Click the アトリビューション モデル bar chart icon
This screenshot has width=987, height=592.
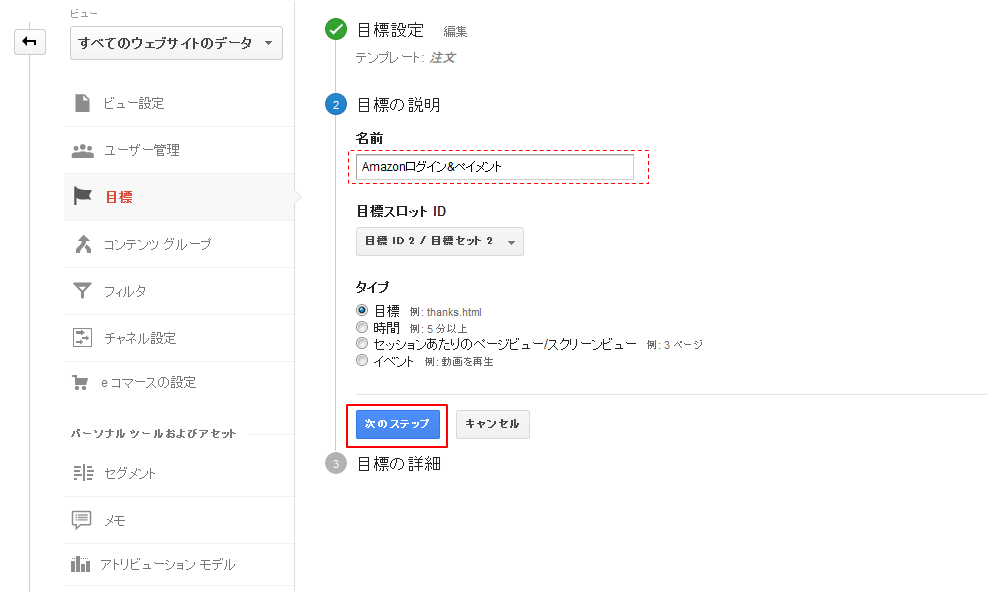[x=81, y=564]
